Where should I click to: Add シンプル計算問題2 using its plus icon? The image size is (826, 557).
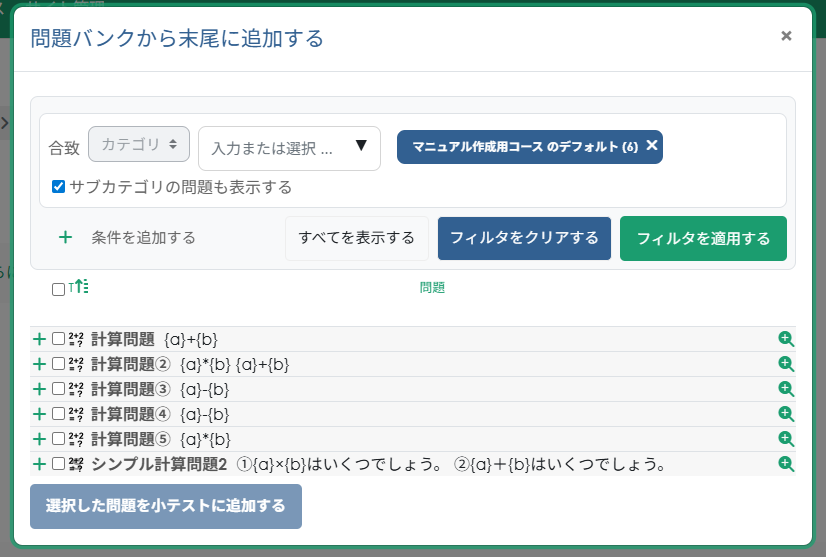pyautogui.click(x=39, y=464)
